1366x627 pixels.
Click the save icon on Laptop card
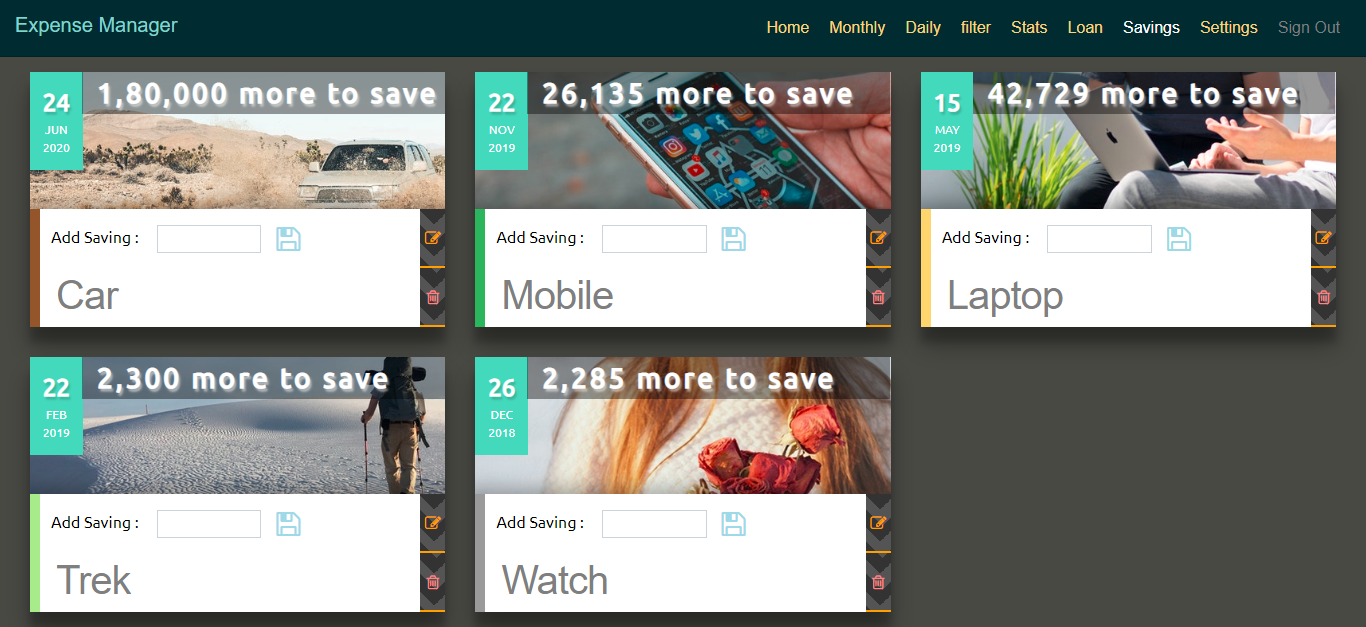click(1179, 239)
